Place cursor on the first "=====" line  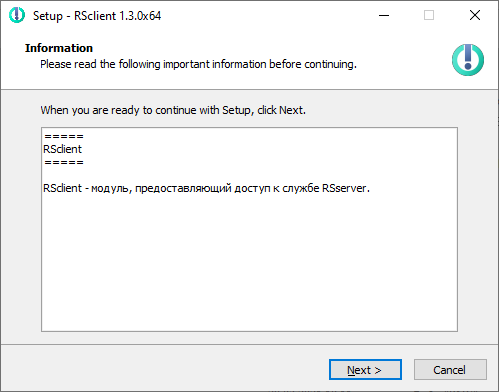pos(64,136)
